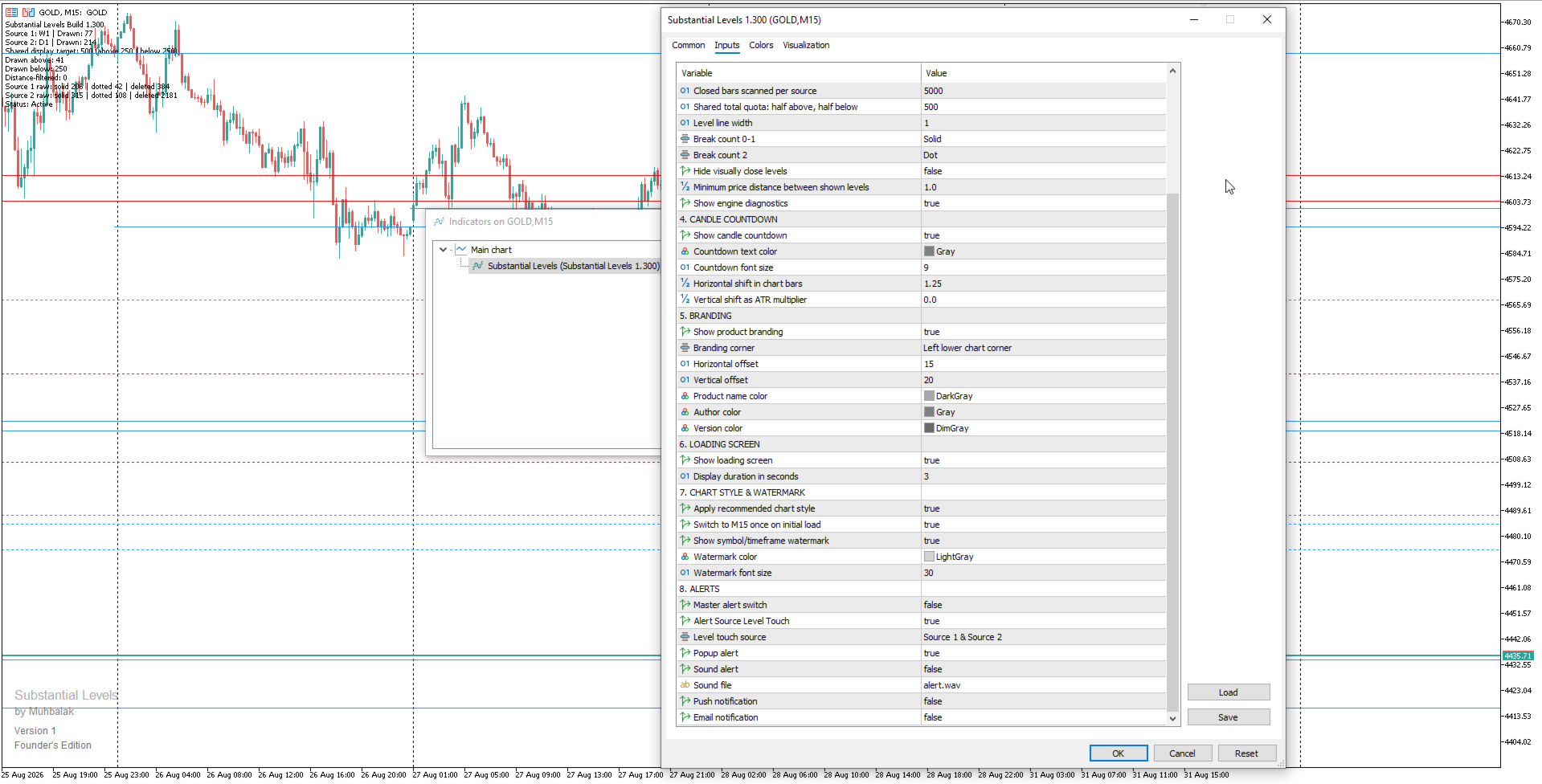Click the LightGray watermark color swatch
Screen dimensions: 1542x784
929,557
